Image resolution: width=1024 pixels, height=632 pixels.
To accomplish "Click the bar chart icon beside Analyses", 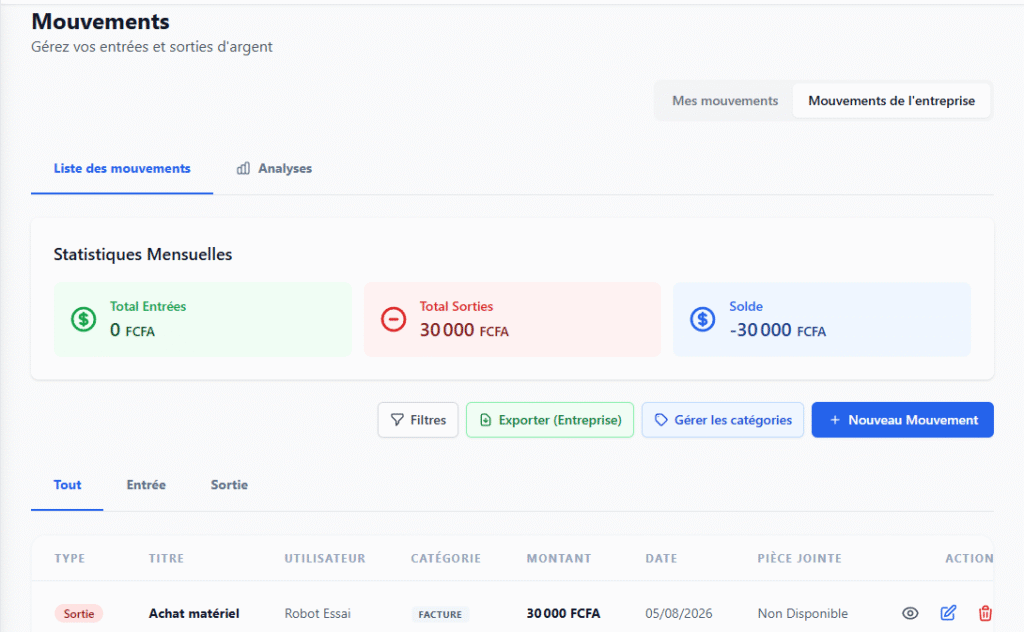I will [243, 168].
